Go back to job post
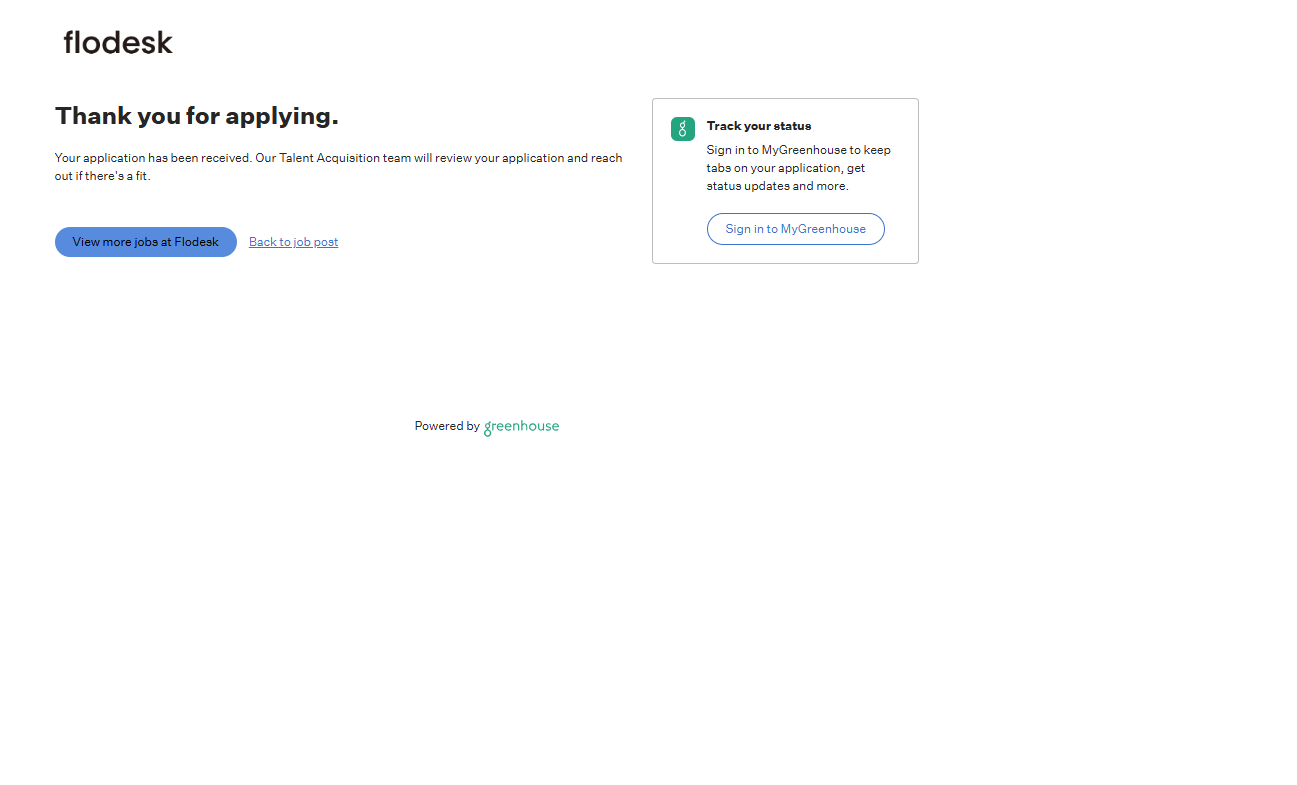 click(x=293, y=242)
